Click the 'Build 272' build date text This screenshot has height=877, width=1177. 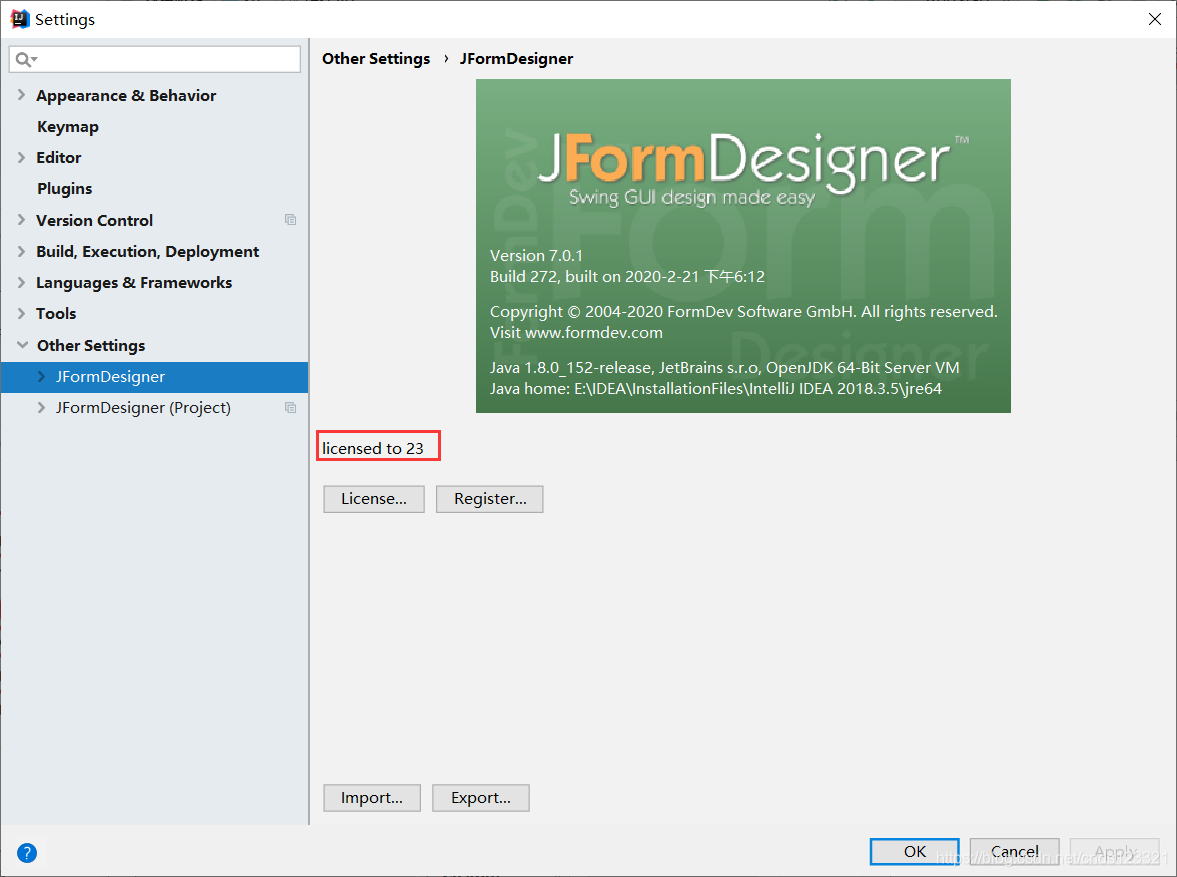coord(627,276)
